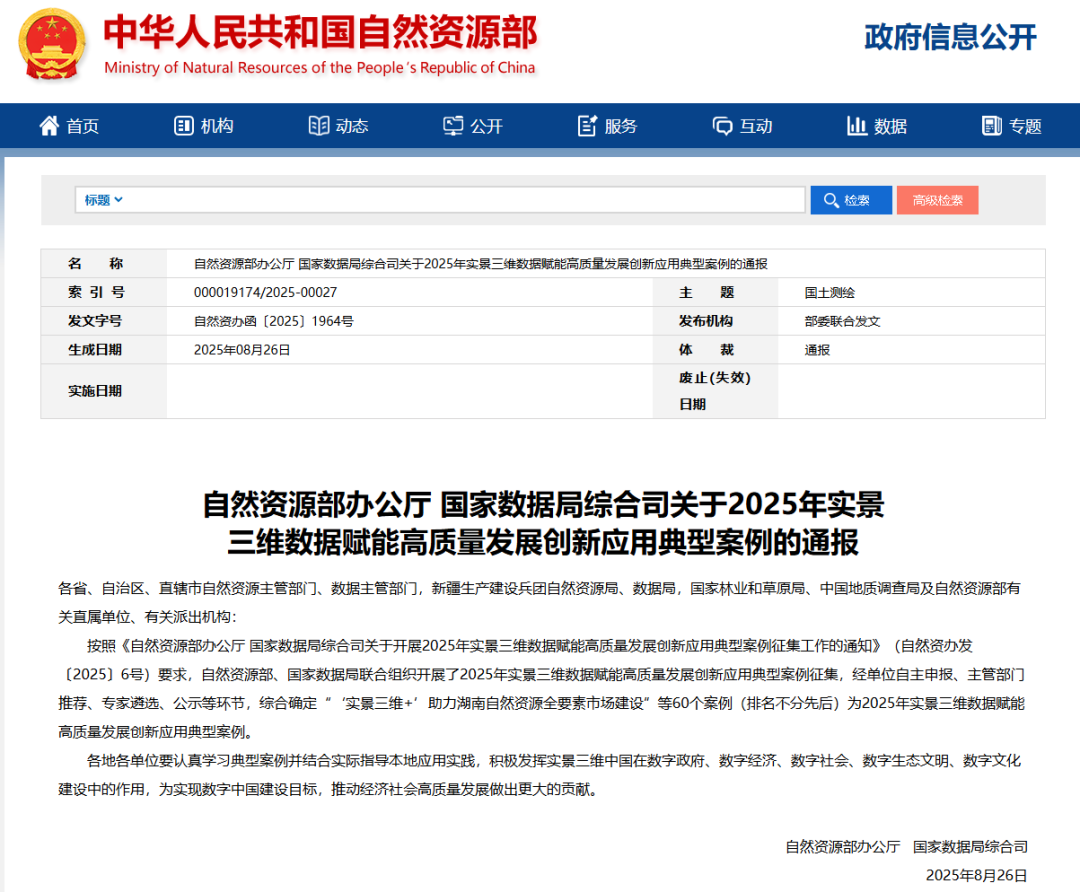Click the 专题 special topics icon
Viewport: 1080px width, 892px height.
pyautogui.click(x=992, y=125)
